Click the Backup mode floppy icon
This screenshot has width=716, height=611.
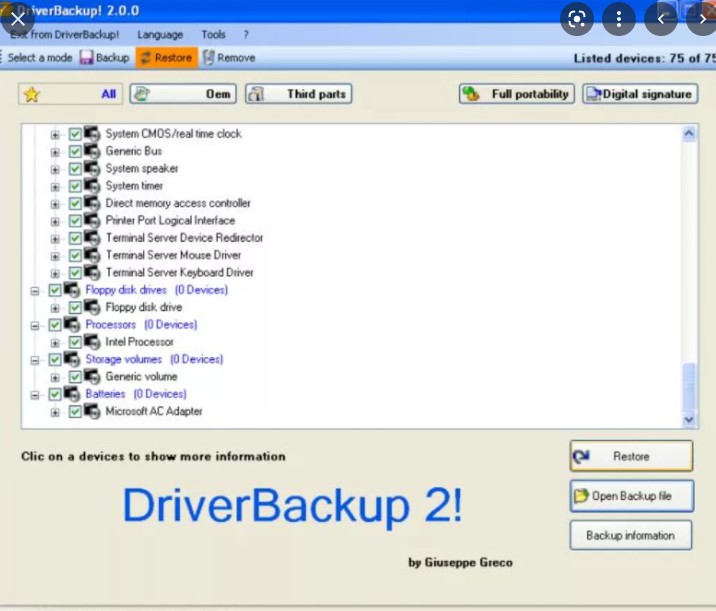86,58
